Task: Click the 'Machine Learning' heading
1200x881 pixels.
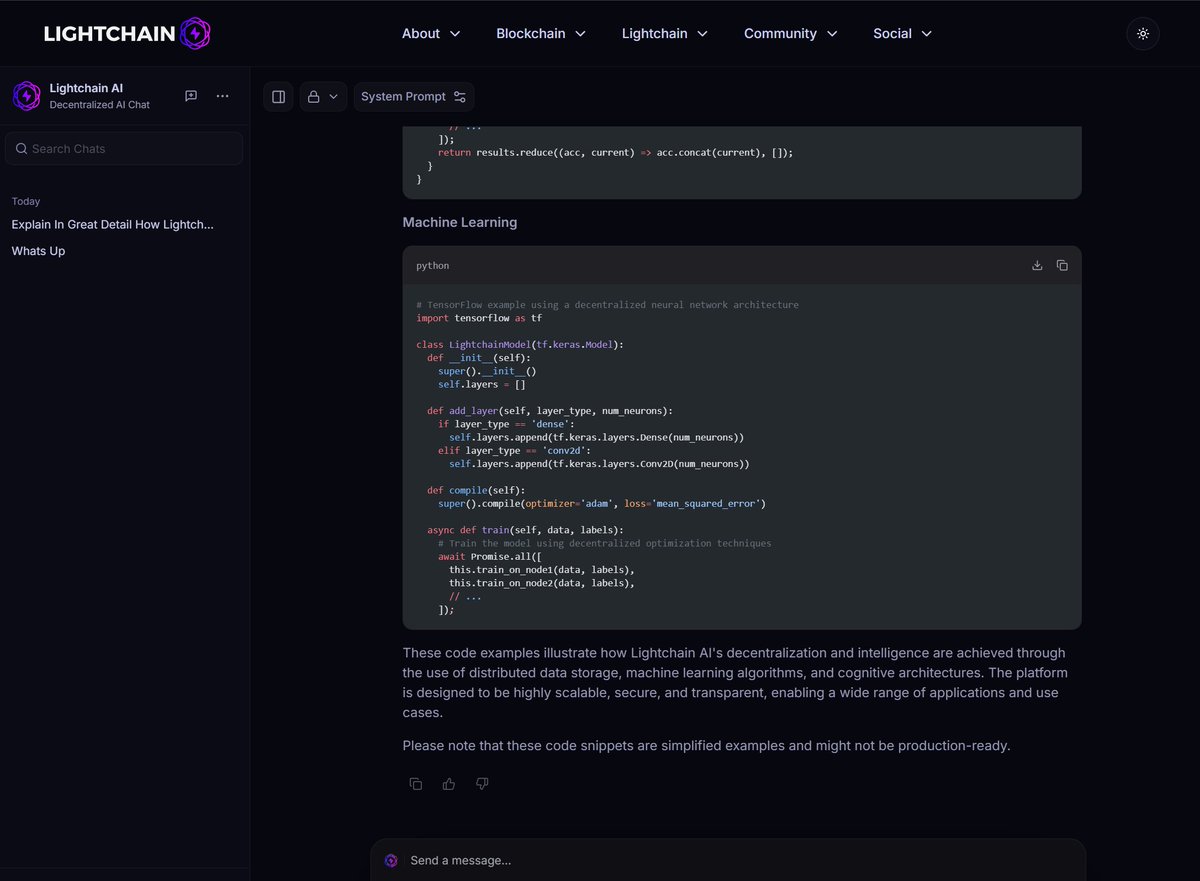Action: 460,223
